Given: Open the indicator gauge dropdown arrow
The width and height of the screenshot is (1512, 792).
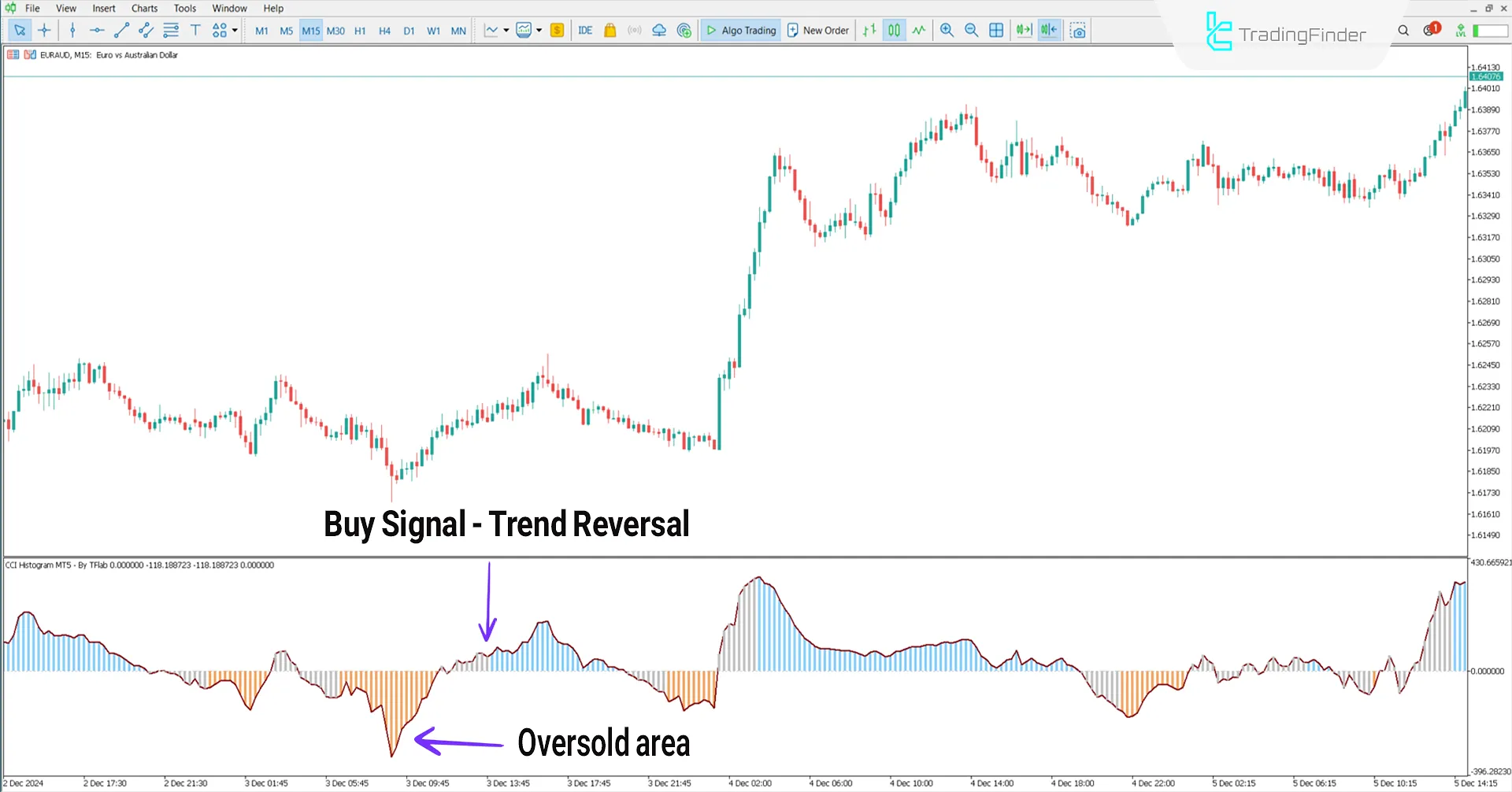Looking at the screenshot, I should [538, 30].
